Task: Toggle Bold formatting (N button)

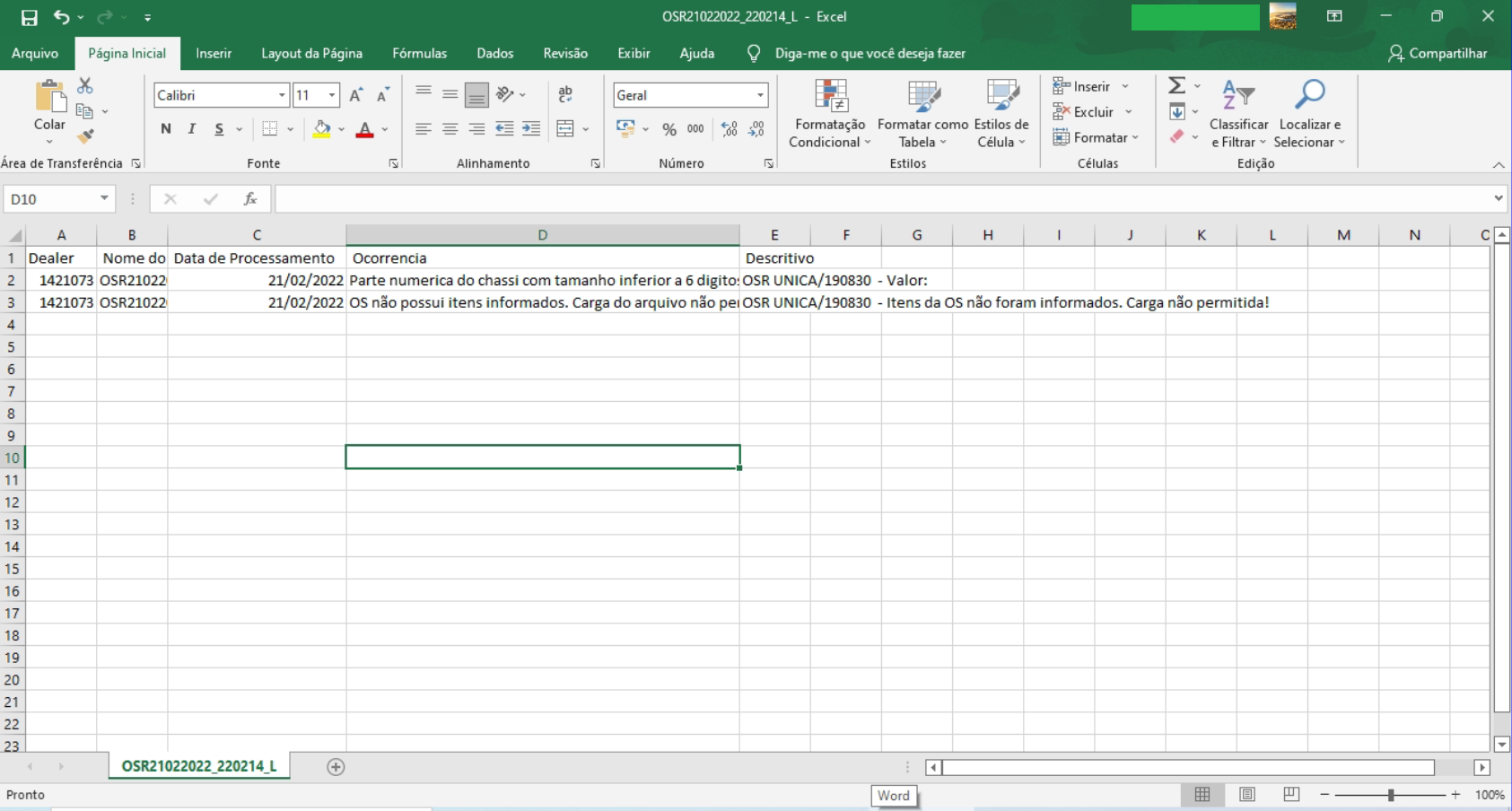Action: click(x=166, y=129)
